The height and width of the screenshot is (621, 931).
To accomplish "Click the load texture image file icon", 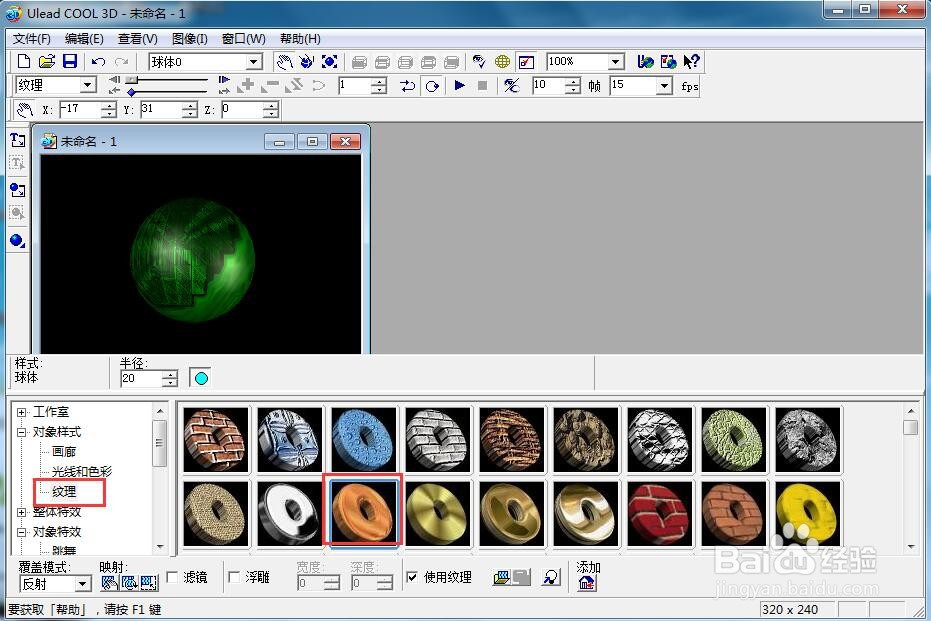I will pyautogui.click(x=501, y=578).
